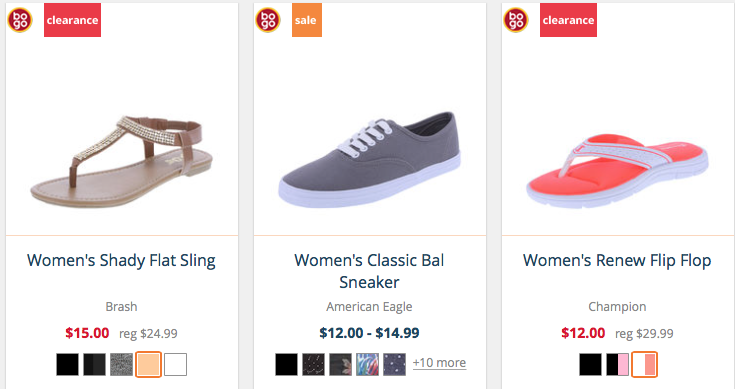Click the orange sale tag on sneaker

307,20
